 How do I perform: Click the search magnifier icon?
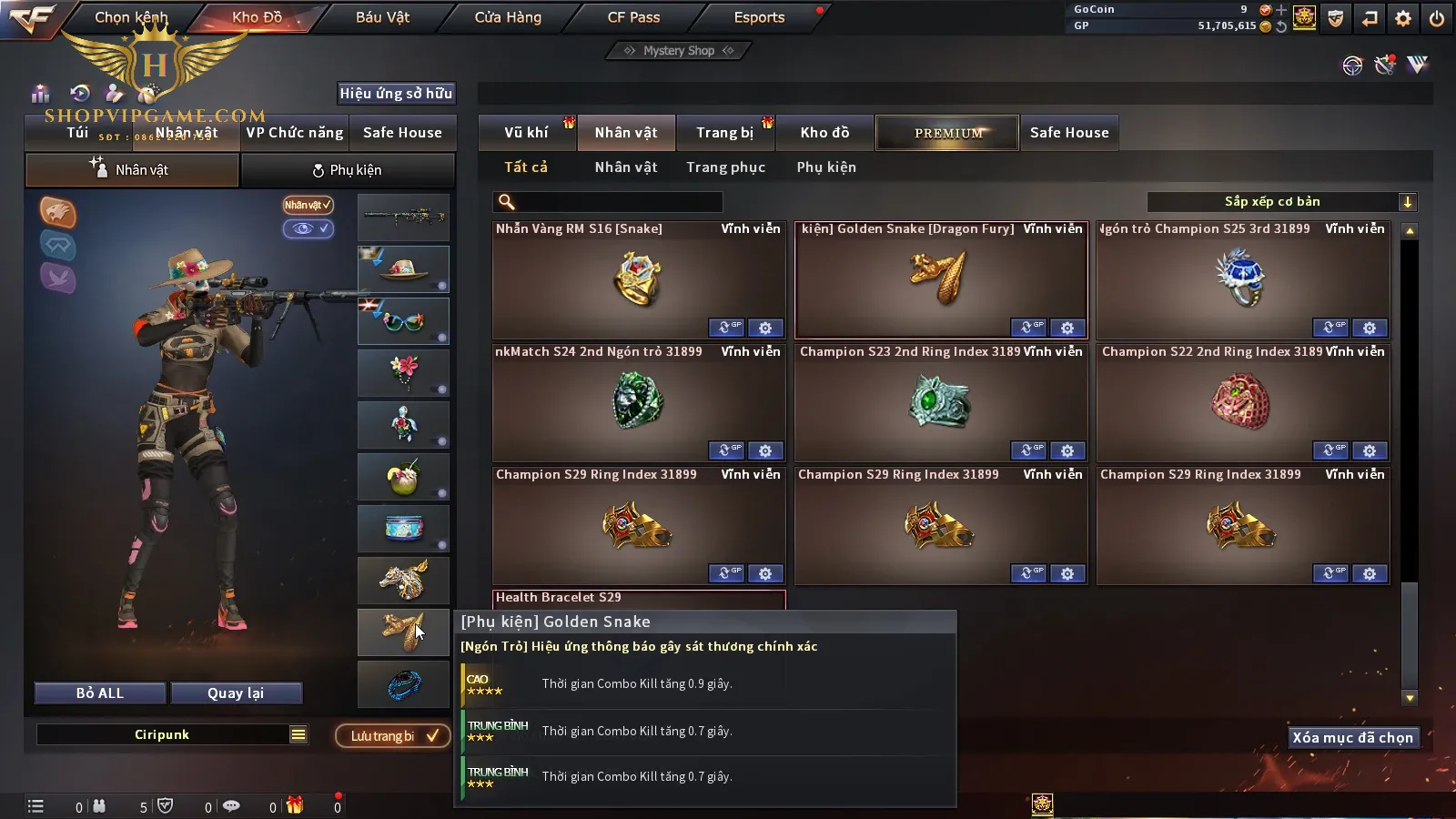(x=507, y=202)
